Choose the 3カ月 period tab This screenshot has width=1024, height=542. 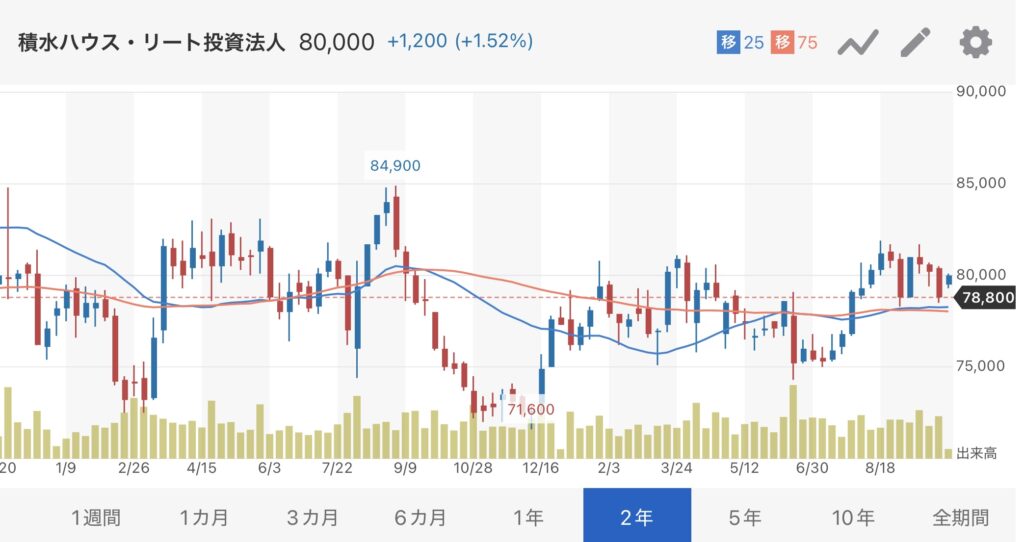tap(312, 517)
